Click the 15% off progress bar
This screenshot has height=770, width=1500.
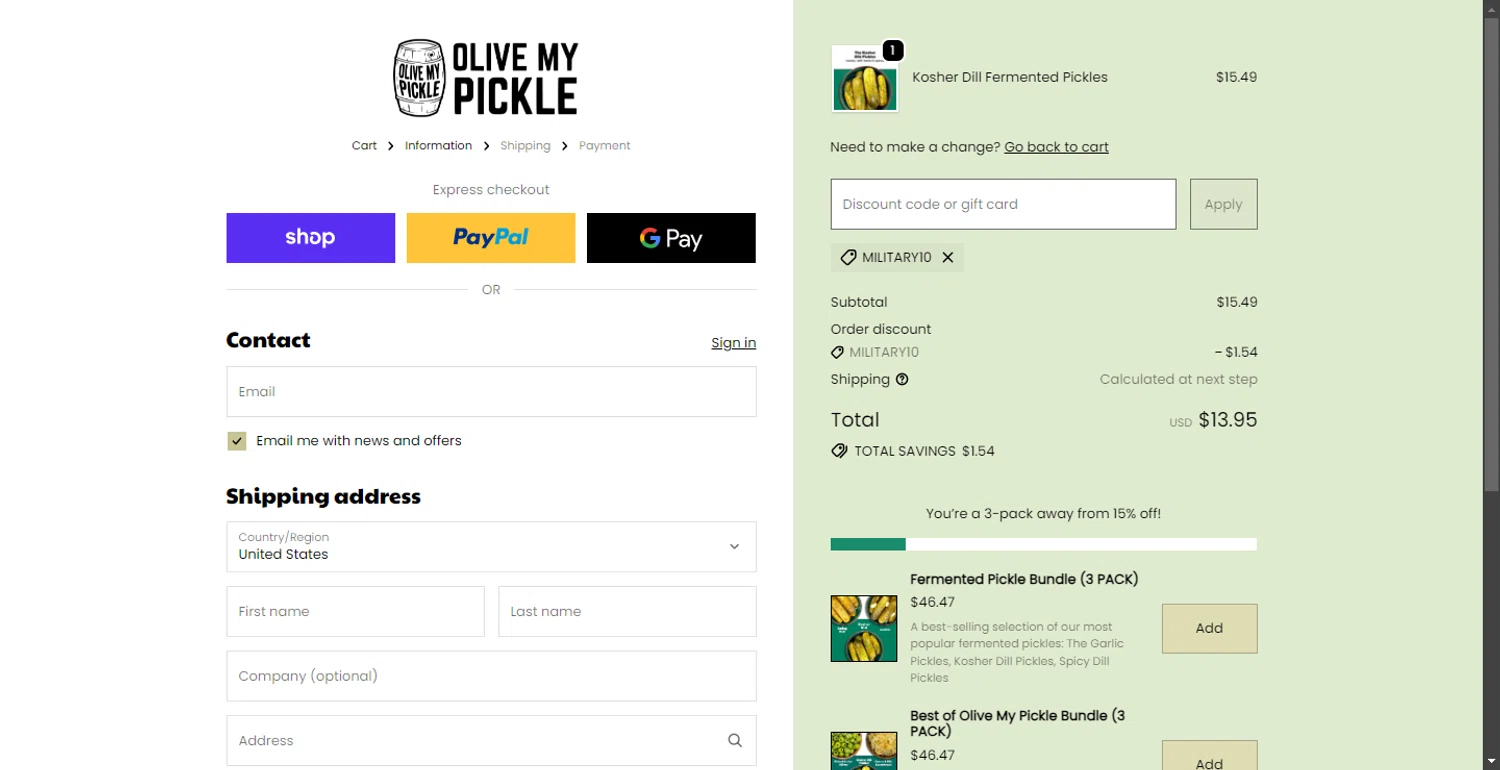(1043, 545)
